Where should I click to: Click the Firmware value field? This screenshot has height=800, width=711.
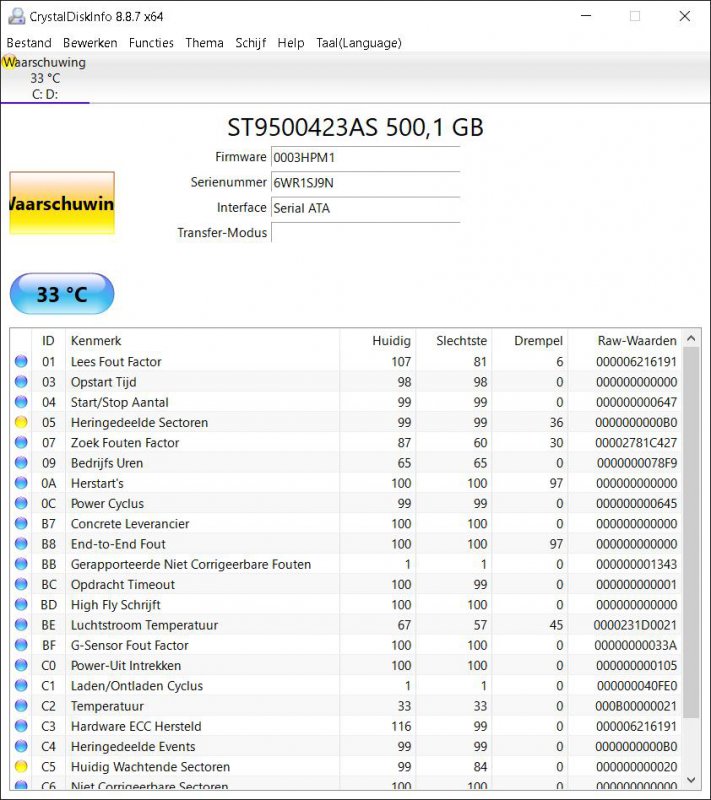point(365,157)
